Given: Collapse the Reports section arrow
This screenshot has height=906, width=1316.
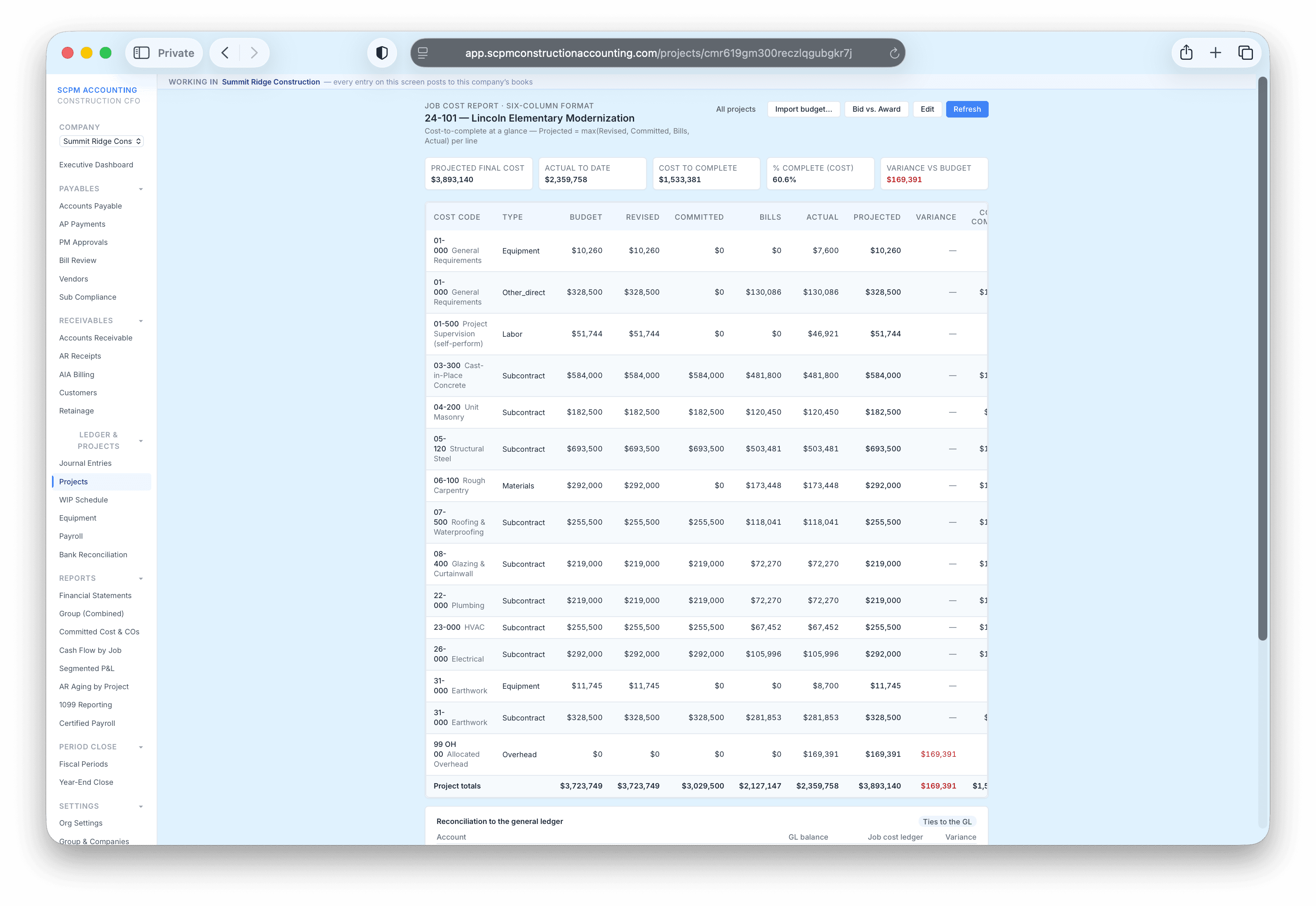Looking at the screenshot, I should click(141, 578).
